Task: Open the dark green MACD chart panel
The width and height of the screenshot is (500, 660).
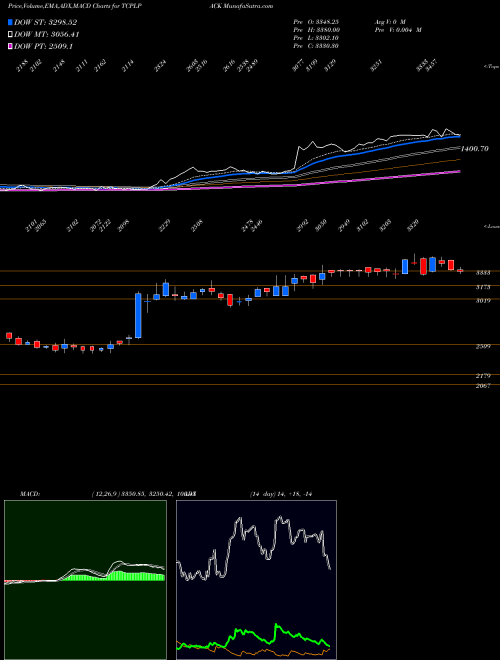Action: [x=85, y=580]
